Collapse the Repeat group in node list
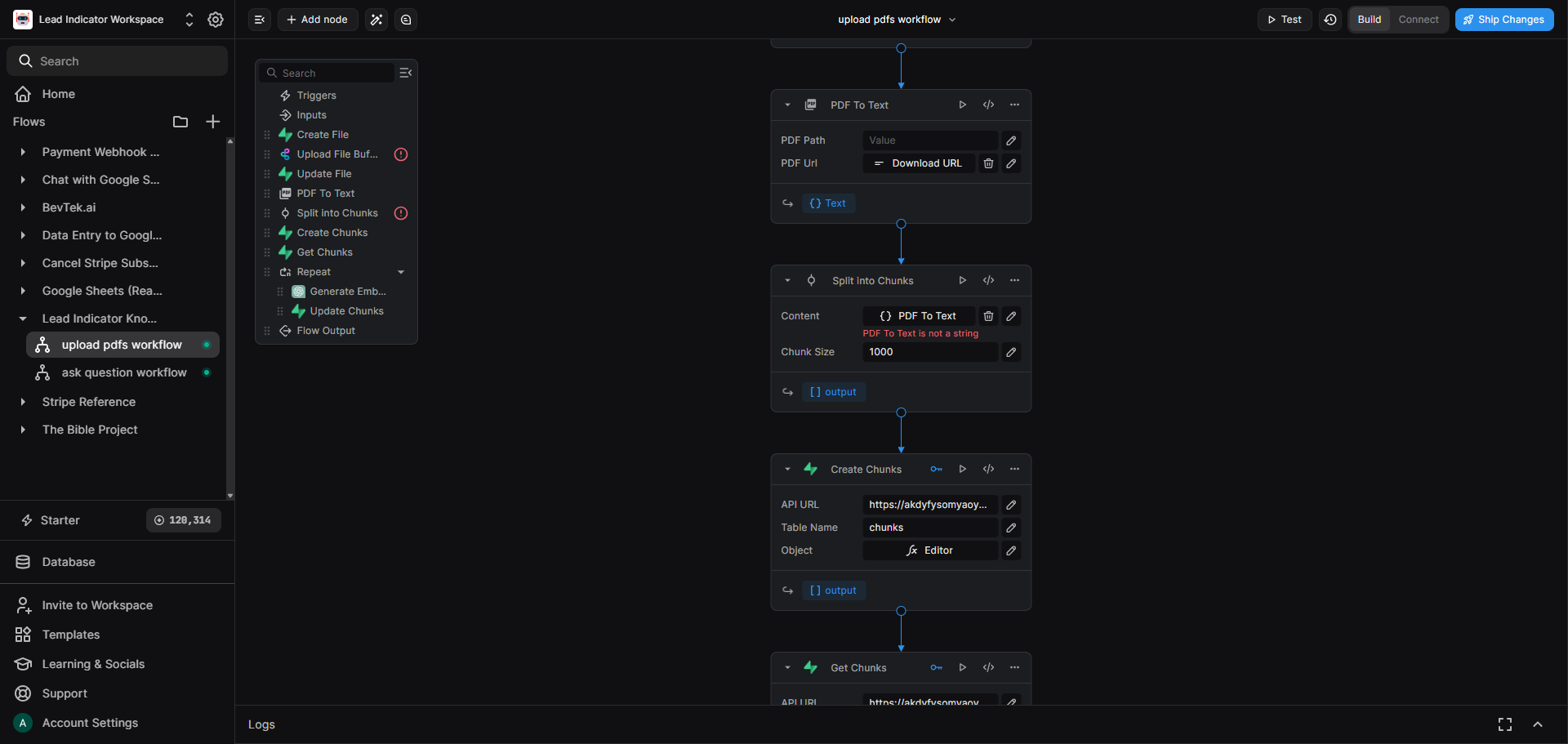The width and height of the screenshot is (1568, 744). pyautogui.click(x=400, y=272)
